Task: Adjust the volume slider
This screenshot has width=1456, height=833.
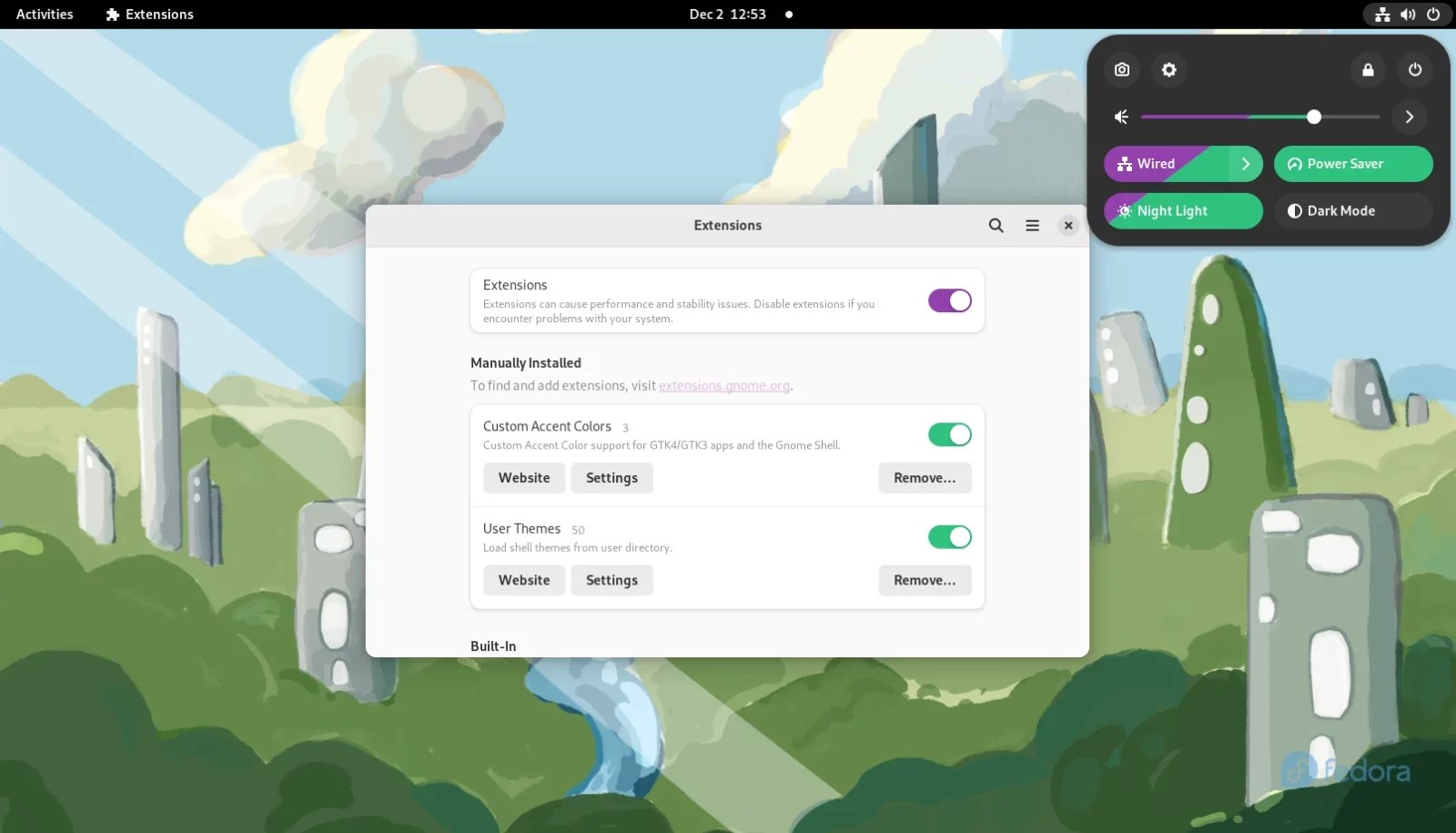Action: (1313, 117)
